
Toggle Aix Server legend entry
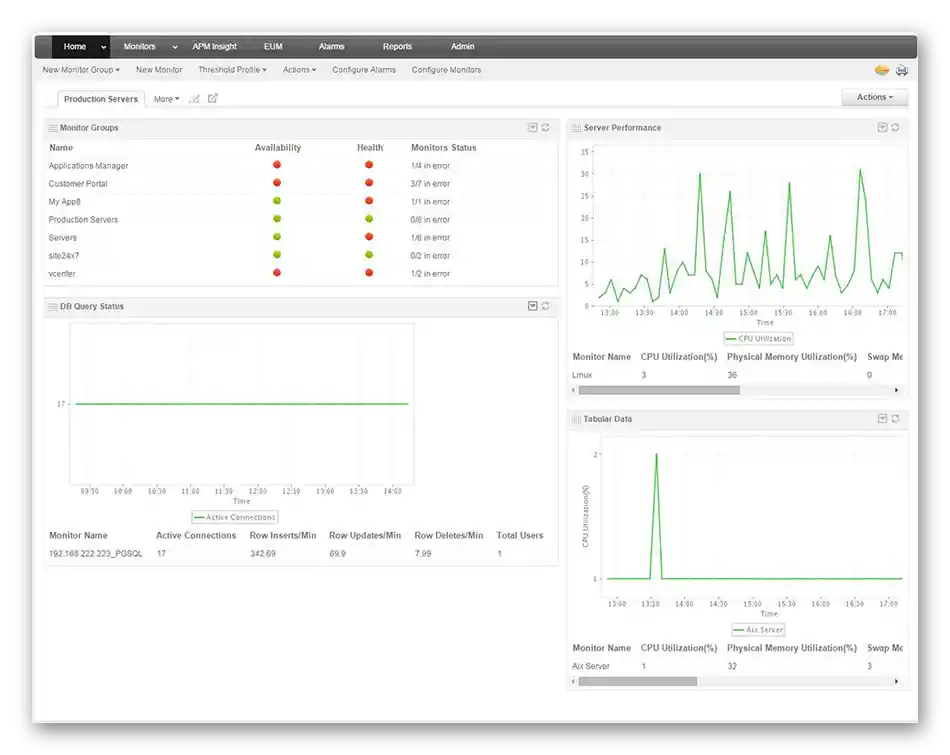pyautogui.click(x=759, y=630)
